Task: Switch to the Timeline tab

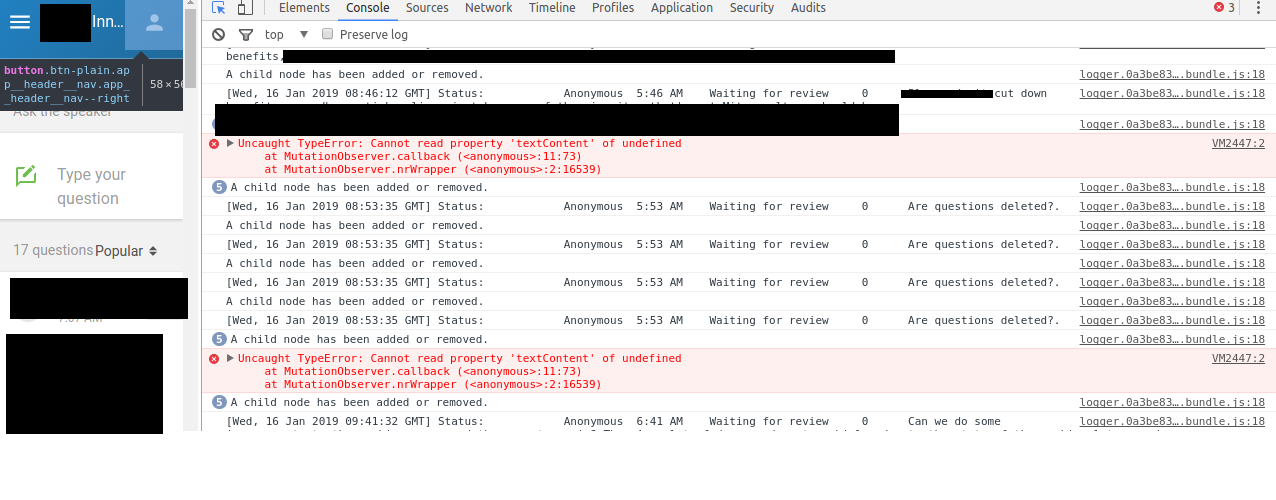Action: pyautogui.click(x=552, y=8)
